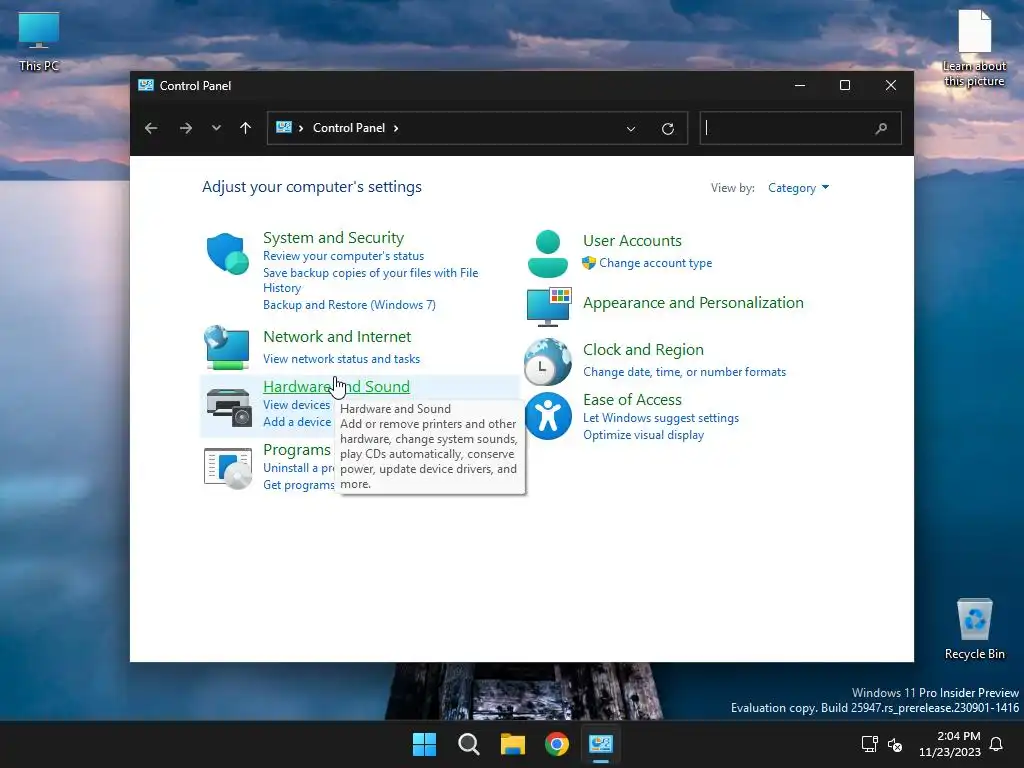1024x768 pixels.
Task: Launch File Explorer from the taskbar
Action: point(513,744)
